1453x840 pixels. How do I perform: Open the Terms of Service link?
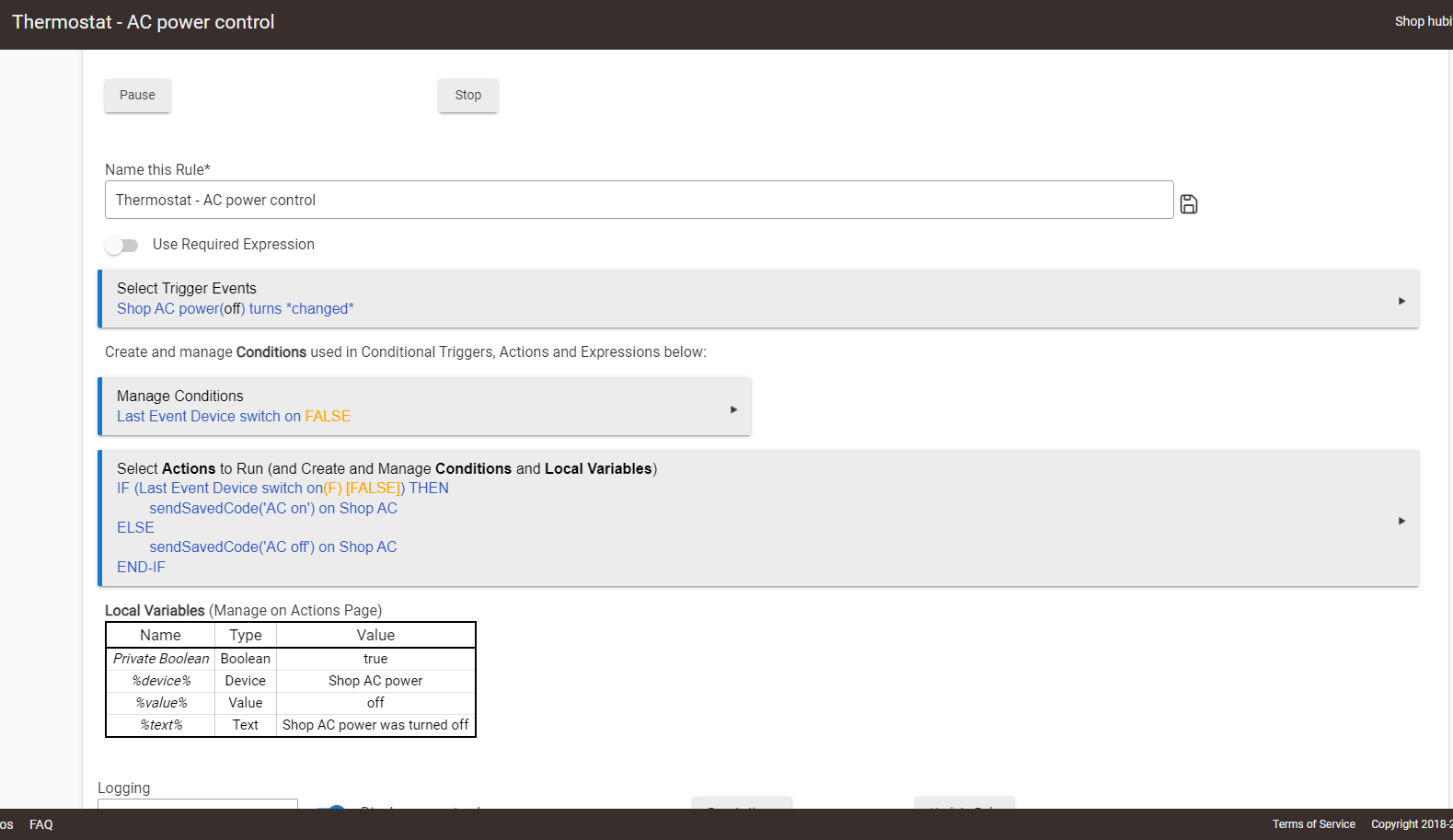[x=1313, y=824]
